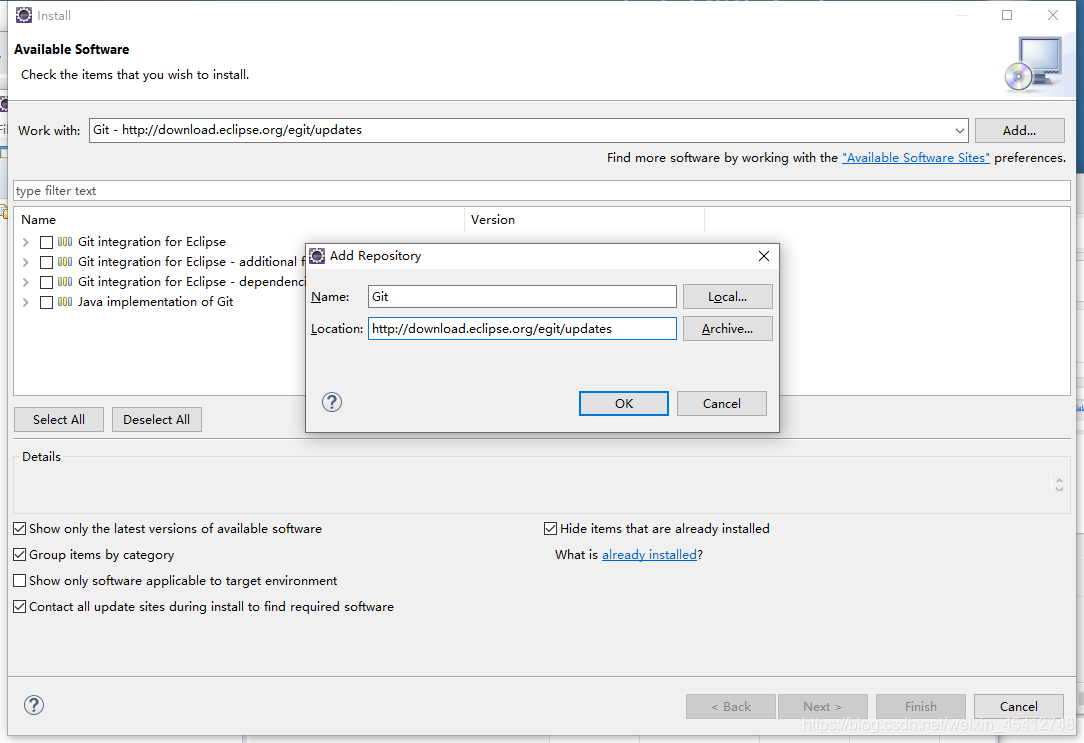Screen dimensions: 1084x743
Task: Check the Java implementation of Git checkbox
Action: click(x=46, y=303)
